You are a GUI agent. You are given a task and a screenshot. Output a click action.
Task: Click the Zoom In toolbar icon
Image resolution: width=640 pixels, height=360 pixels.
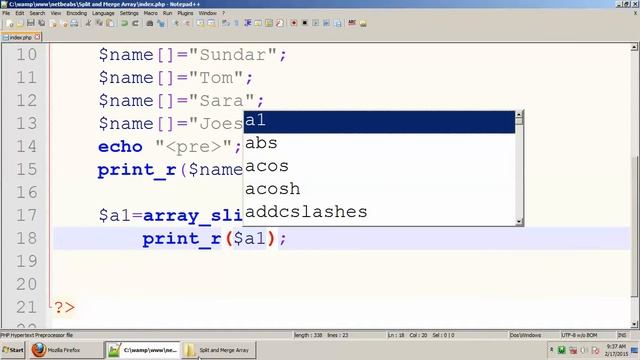(x=176, y=23)
